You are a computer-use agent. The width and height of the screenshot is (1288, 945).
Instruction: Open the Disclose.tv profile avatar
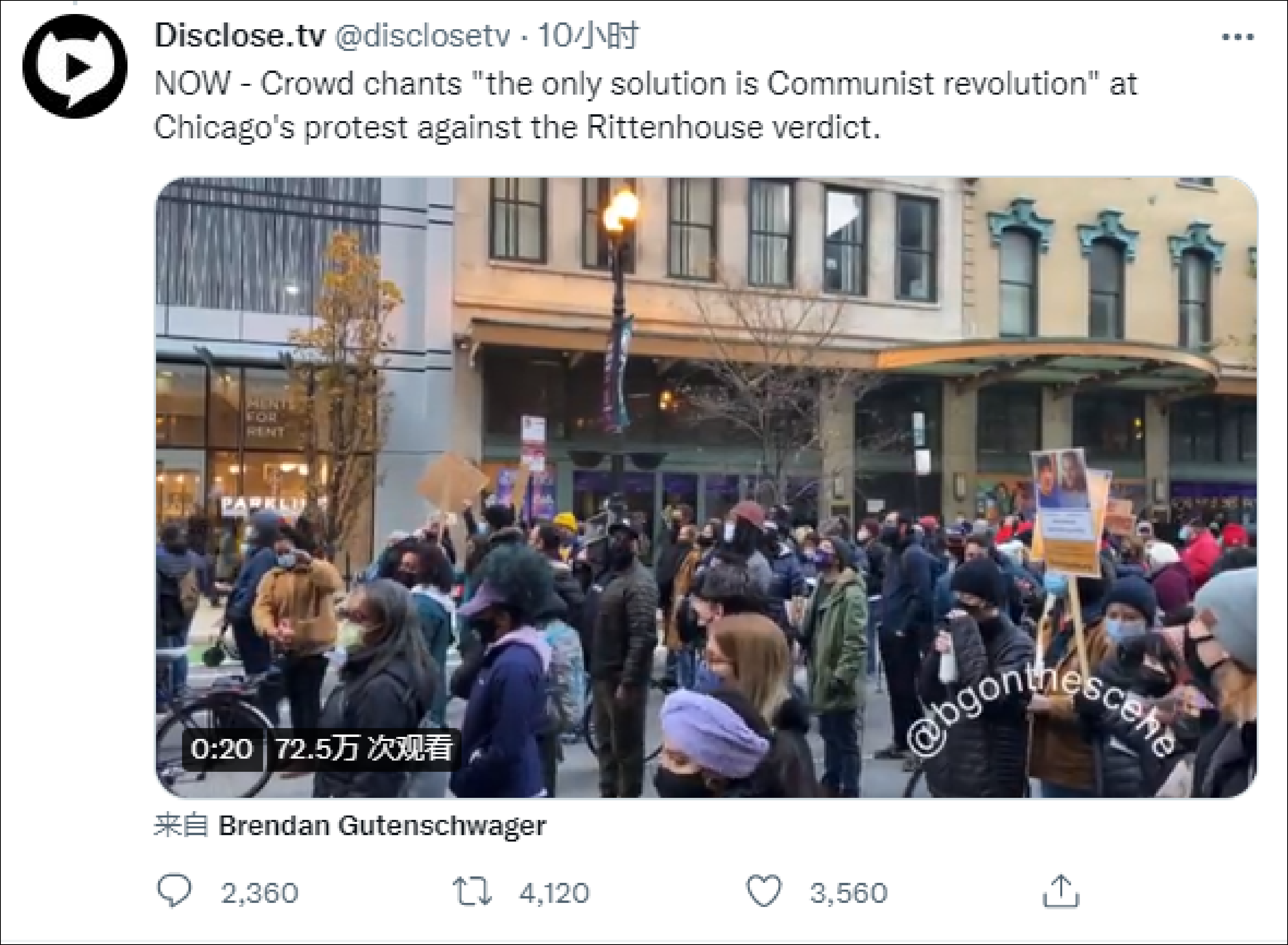coord(75,67)
